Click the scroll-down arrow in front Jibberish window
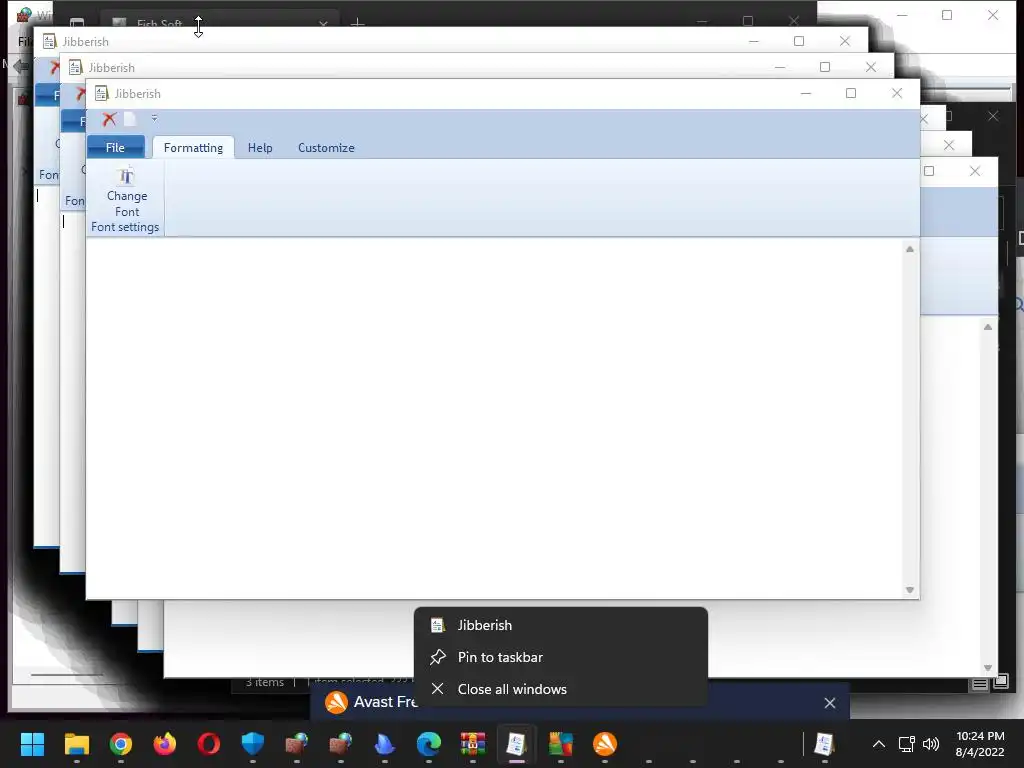This screenshot has width=1024, height=768. [x=910, y=590]
